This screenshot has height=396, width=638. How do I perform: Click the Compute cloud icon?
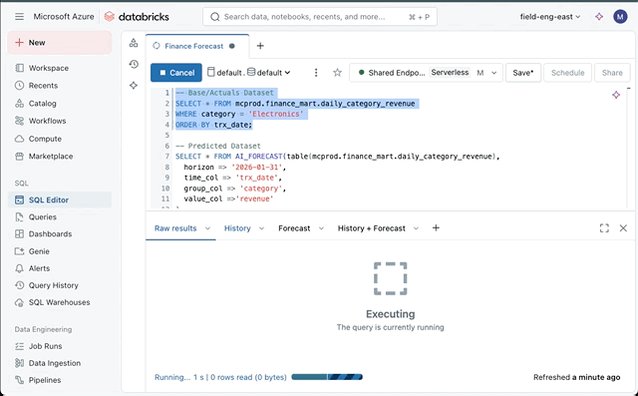click(19, 139)
